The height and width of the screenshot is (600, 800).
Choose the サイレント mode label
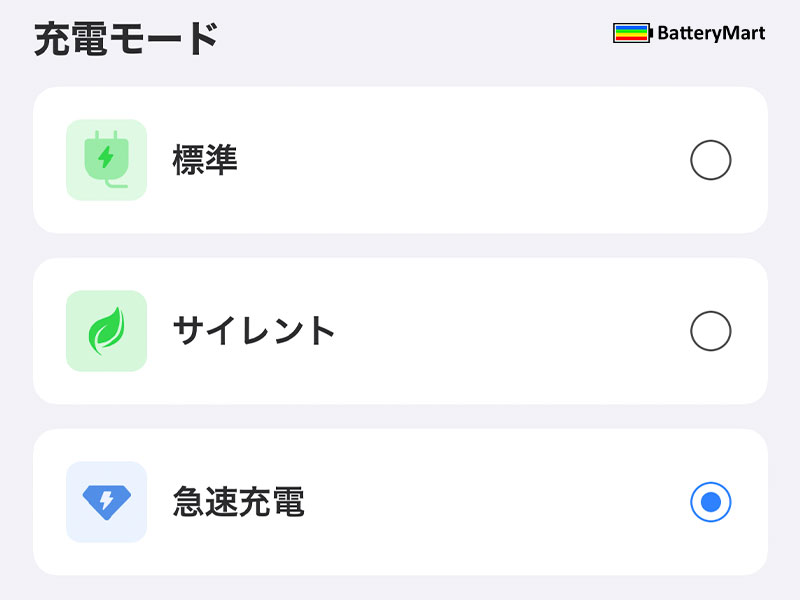click(254, 331)
